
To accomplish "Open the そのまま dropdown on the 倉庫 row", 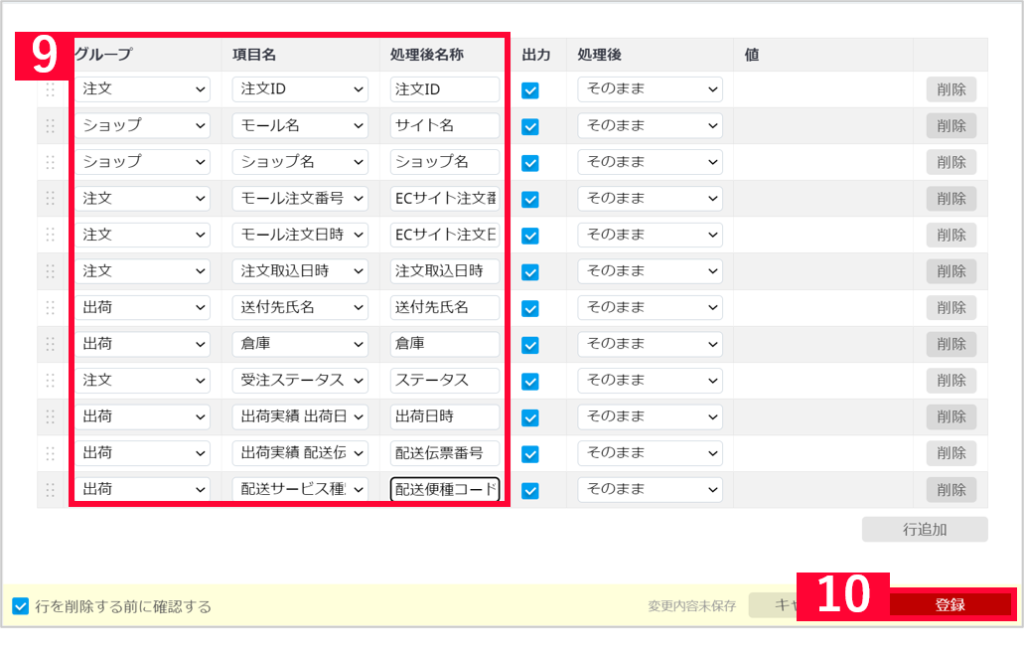I will 650,344.
